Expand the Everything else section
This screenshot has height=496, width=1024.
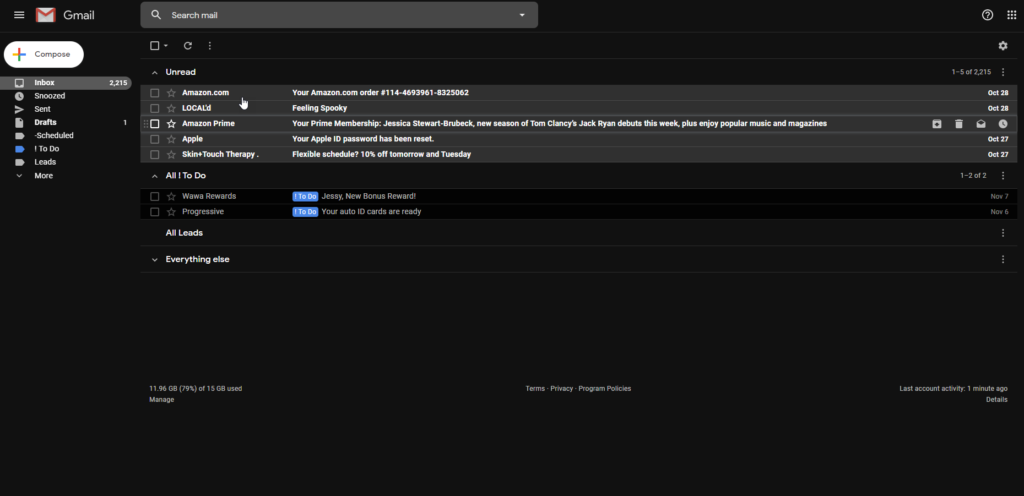click(x=155, y=260)
